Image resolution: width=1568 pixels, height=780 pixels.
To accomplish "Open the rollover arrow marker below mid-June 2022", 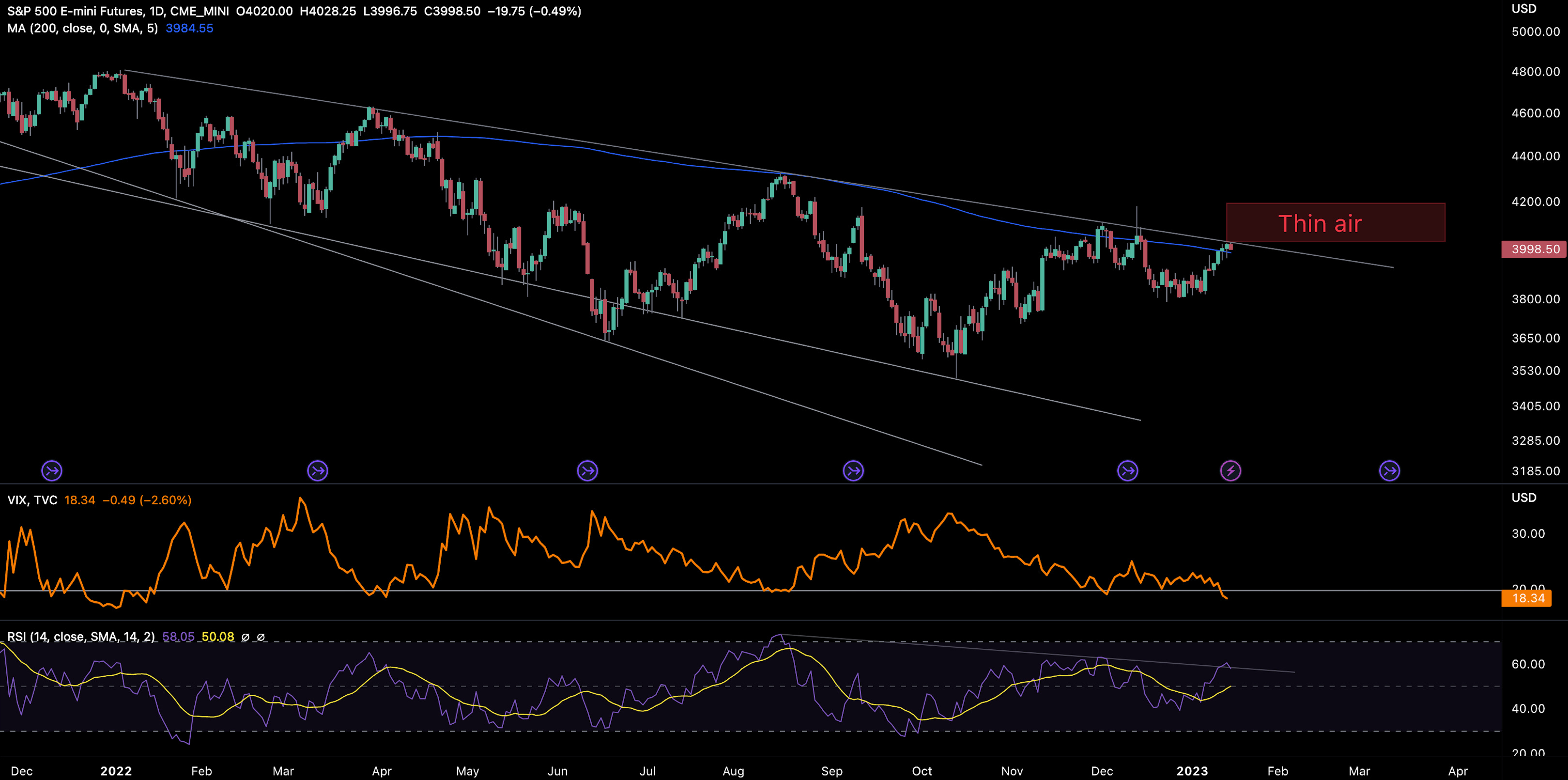I will pos(587,471).
